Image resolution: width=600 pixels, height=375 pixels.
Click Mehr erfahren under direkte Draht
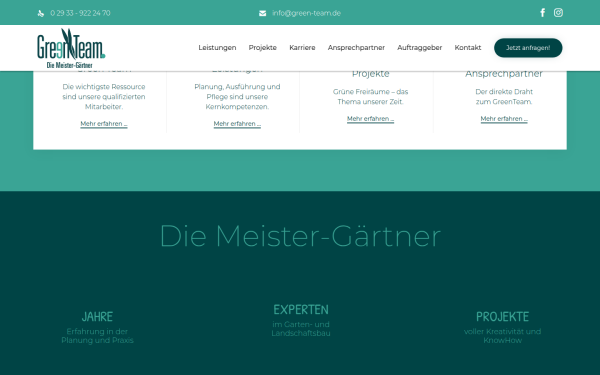(x=504, y=119)
